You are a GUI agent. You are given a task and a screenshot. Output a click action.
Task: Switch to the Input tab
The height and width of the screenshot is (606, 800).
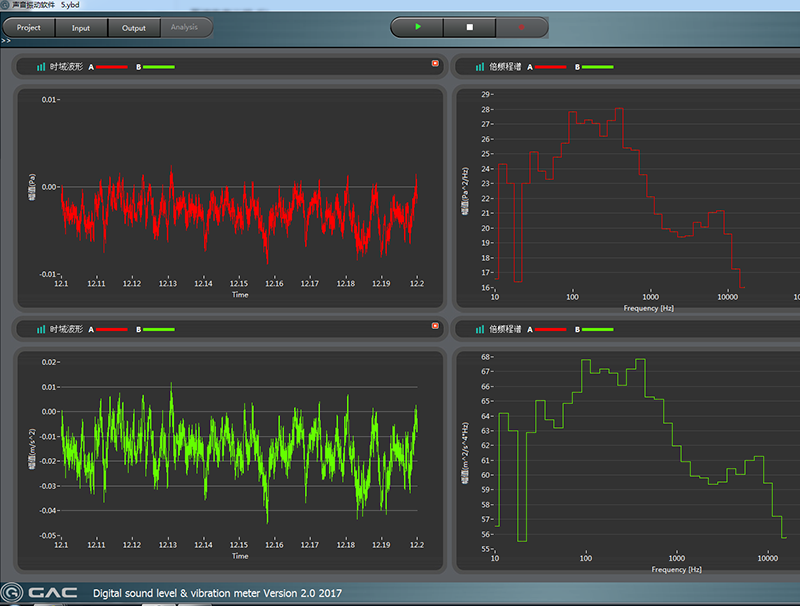tap(81, 28)
